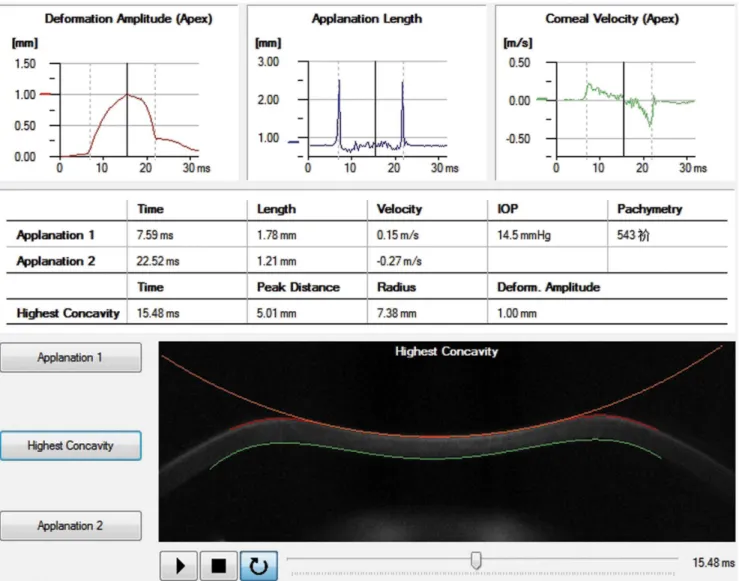739x581 pixels.
Task: Click the Stop button
Action: [x=219, y=565]
